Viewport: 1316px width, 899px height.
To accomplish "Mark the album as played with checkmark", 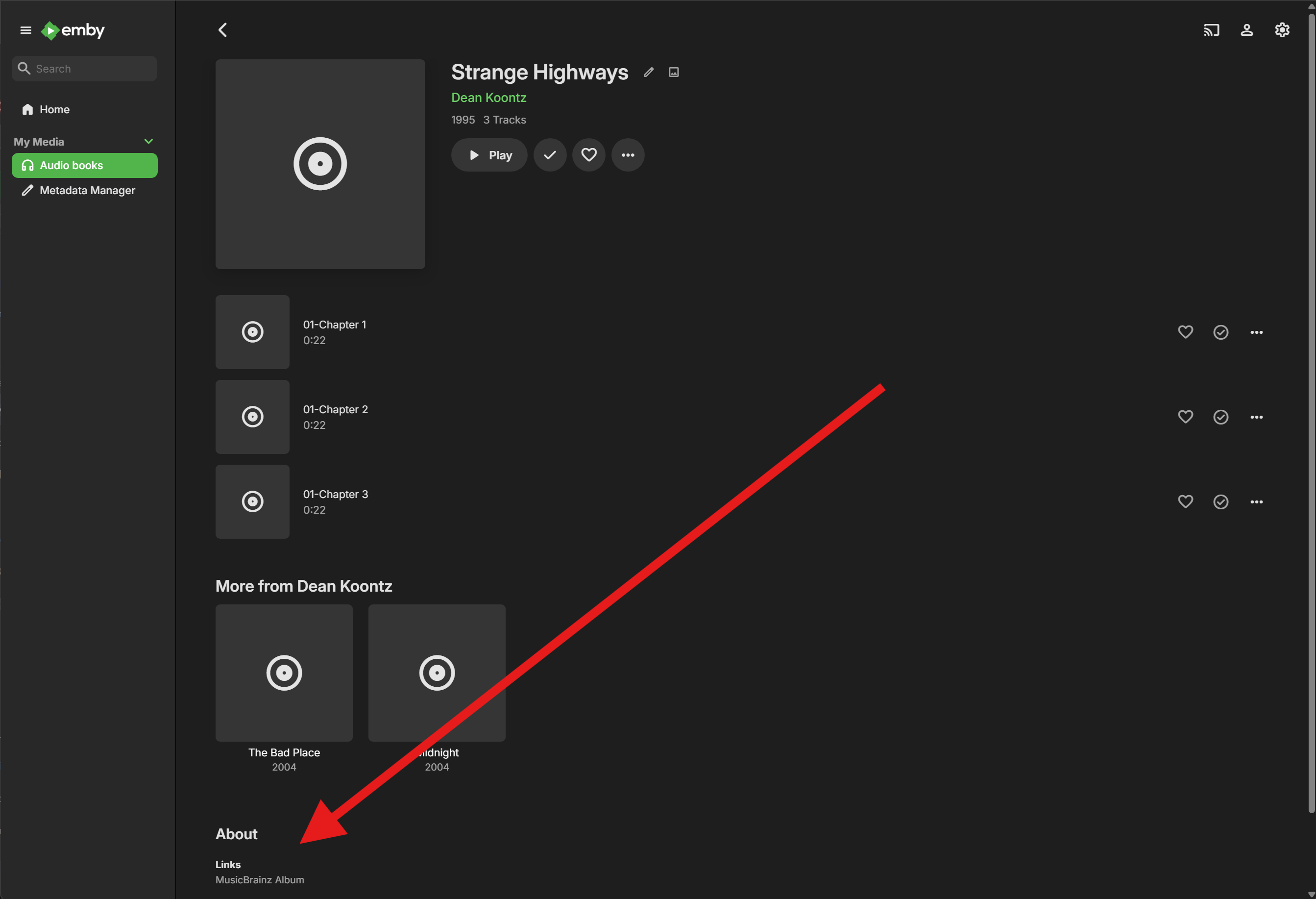I will [549, 155].
